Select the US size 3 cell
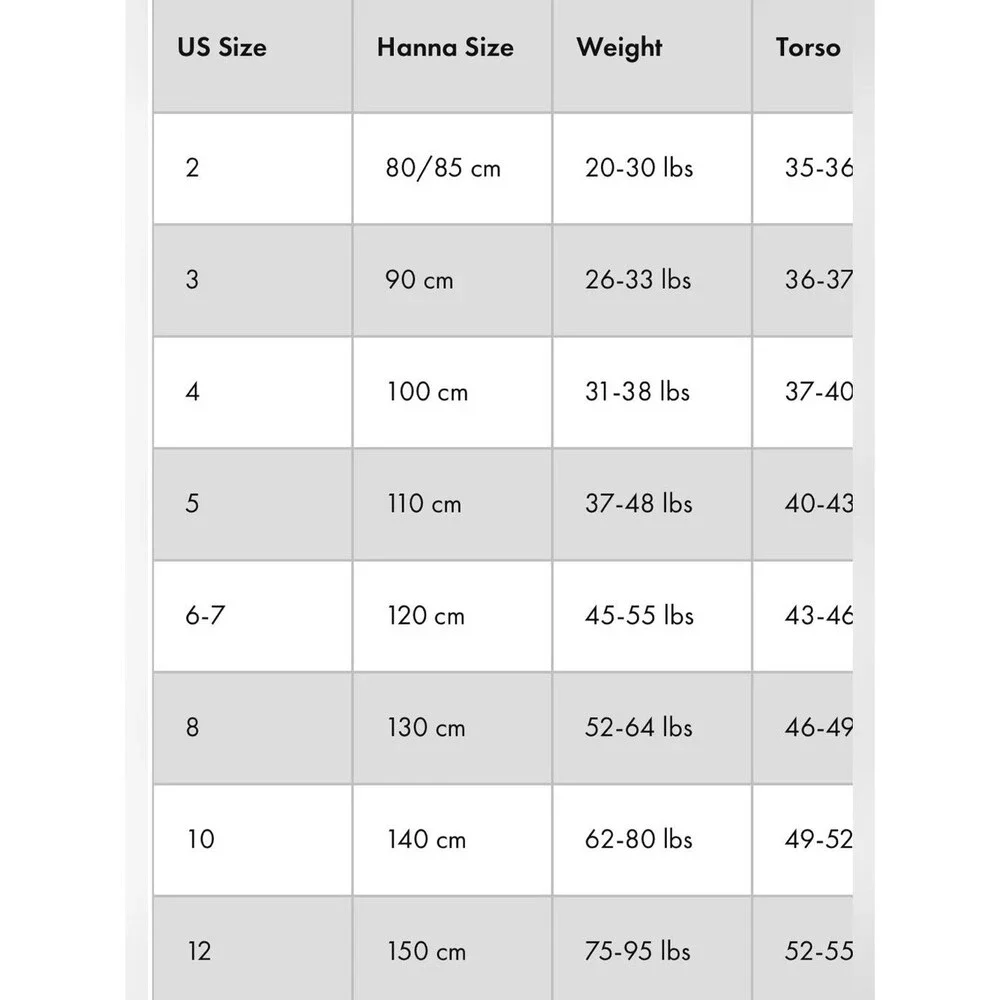The width and height of the screenshot is (1000, 1000). click(253, 280)
